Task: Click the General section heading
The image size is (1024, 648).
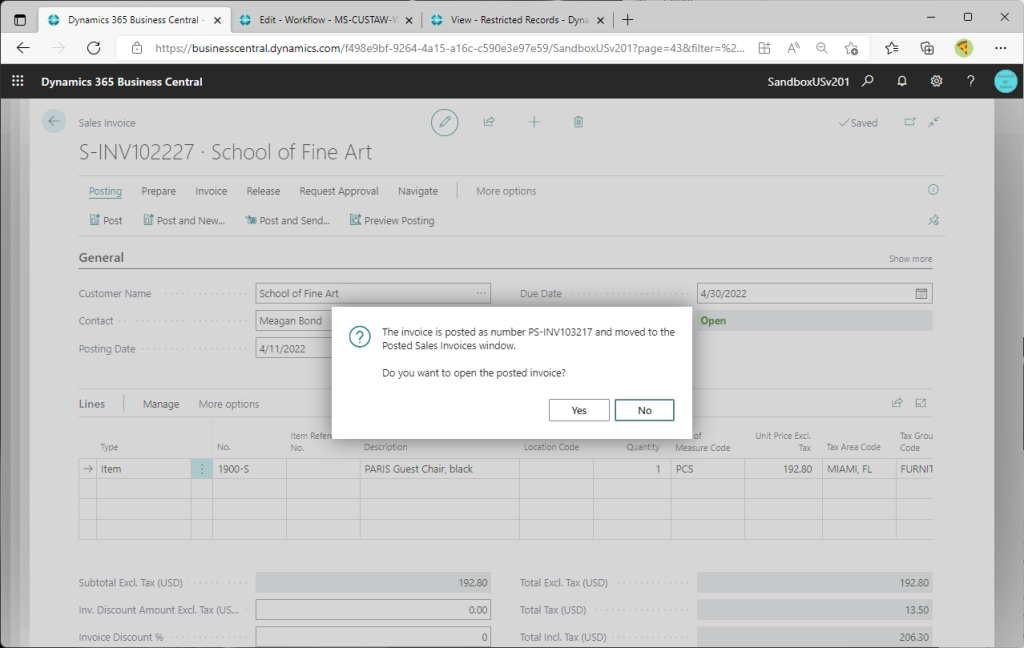Action: point(101,257)
